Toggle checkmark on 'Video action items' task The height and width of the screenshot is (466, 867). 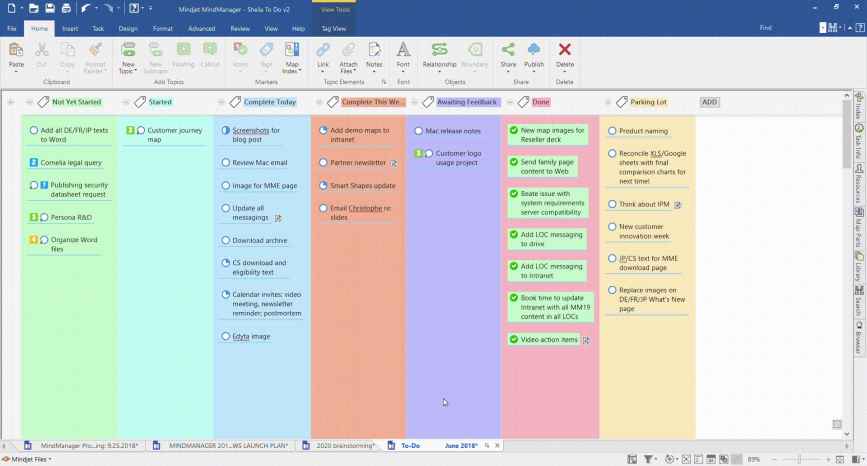pos(513,340)
